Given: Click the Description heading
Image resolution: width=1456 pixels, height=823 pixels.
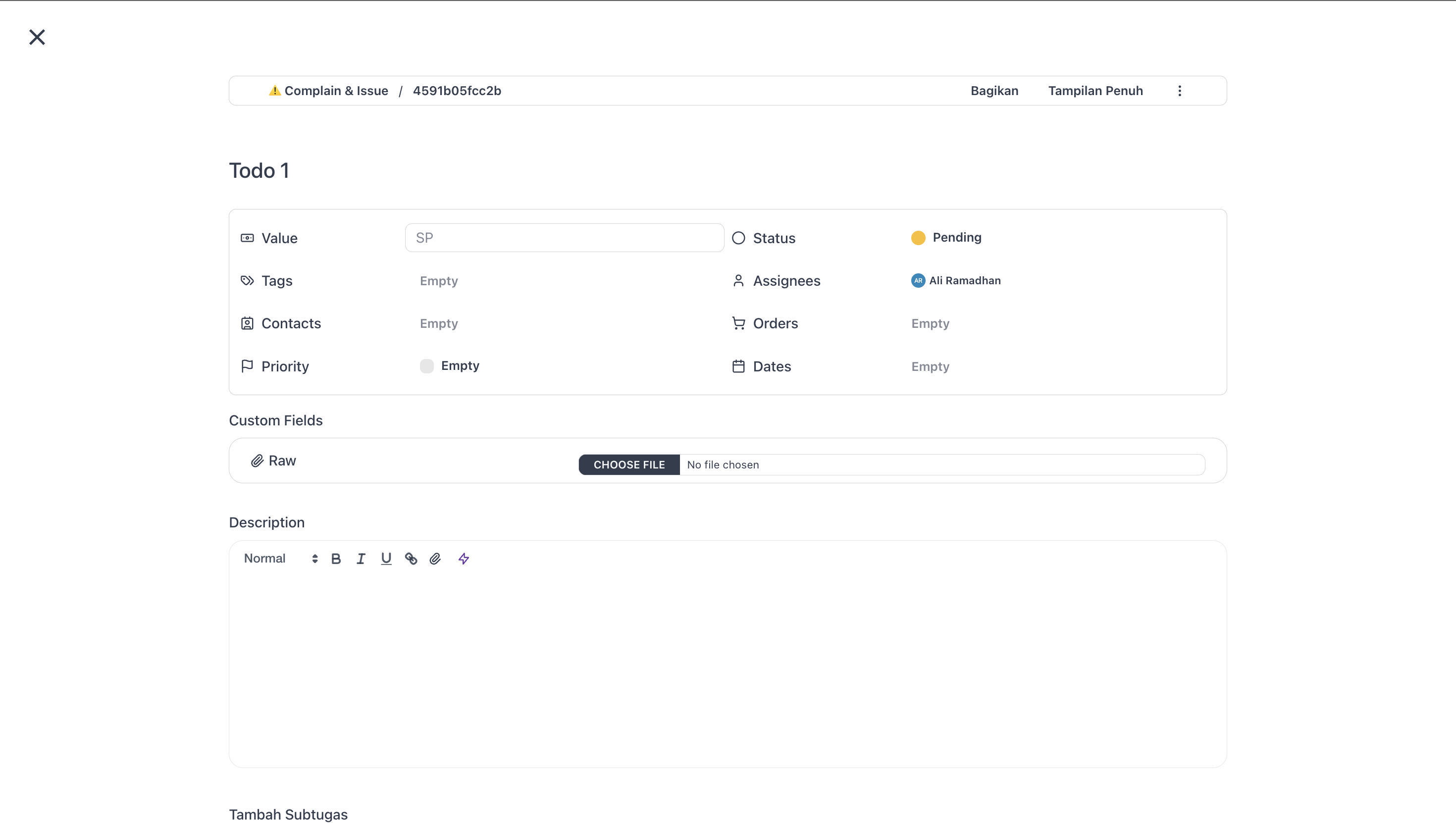Looking at the screenshot, I should (x=267, y=522).
